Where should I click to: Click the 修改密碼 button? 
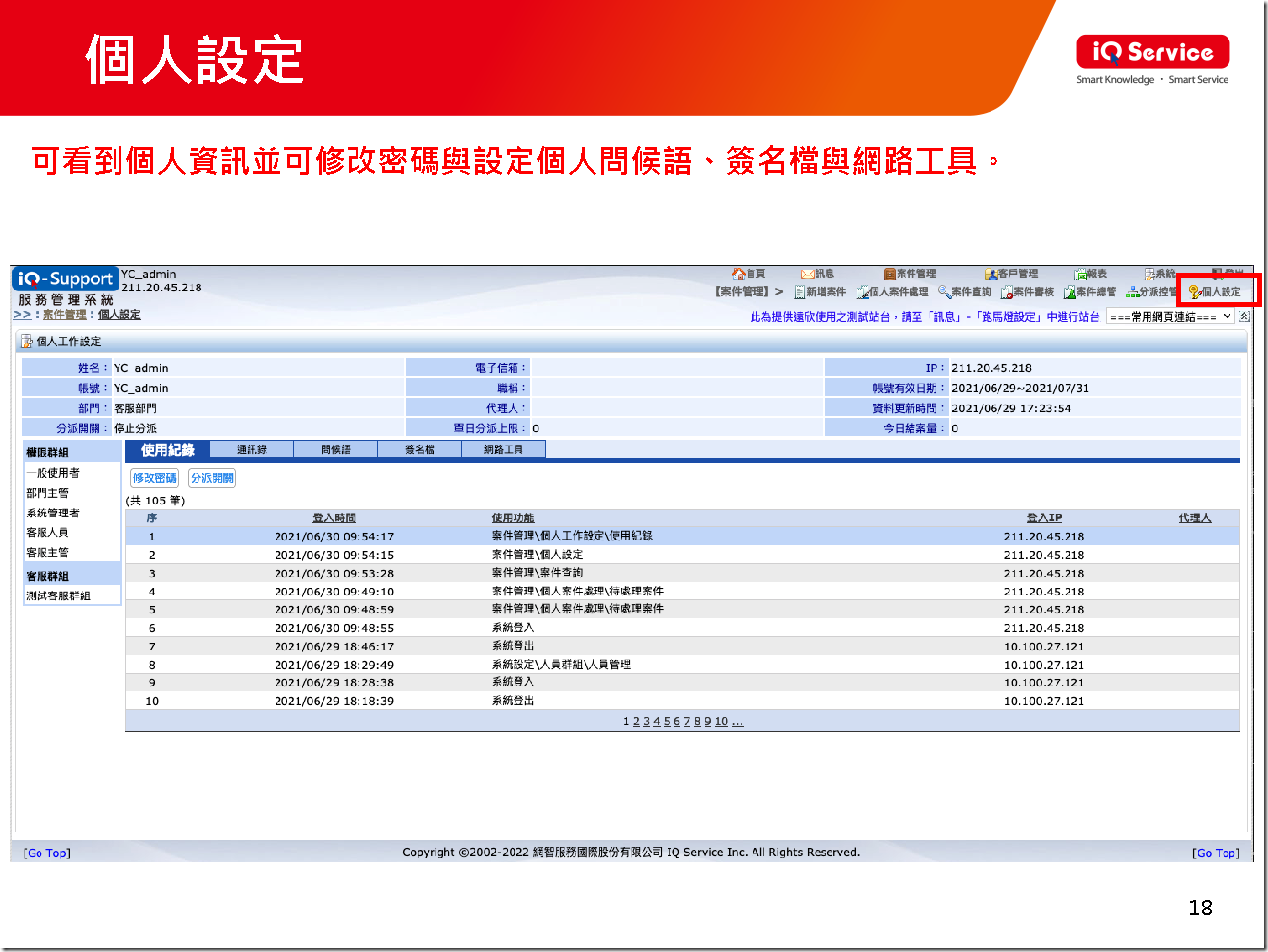point(155,478)
